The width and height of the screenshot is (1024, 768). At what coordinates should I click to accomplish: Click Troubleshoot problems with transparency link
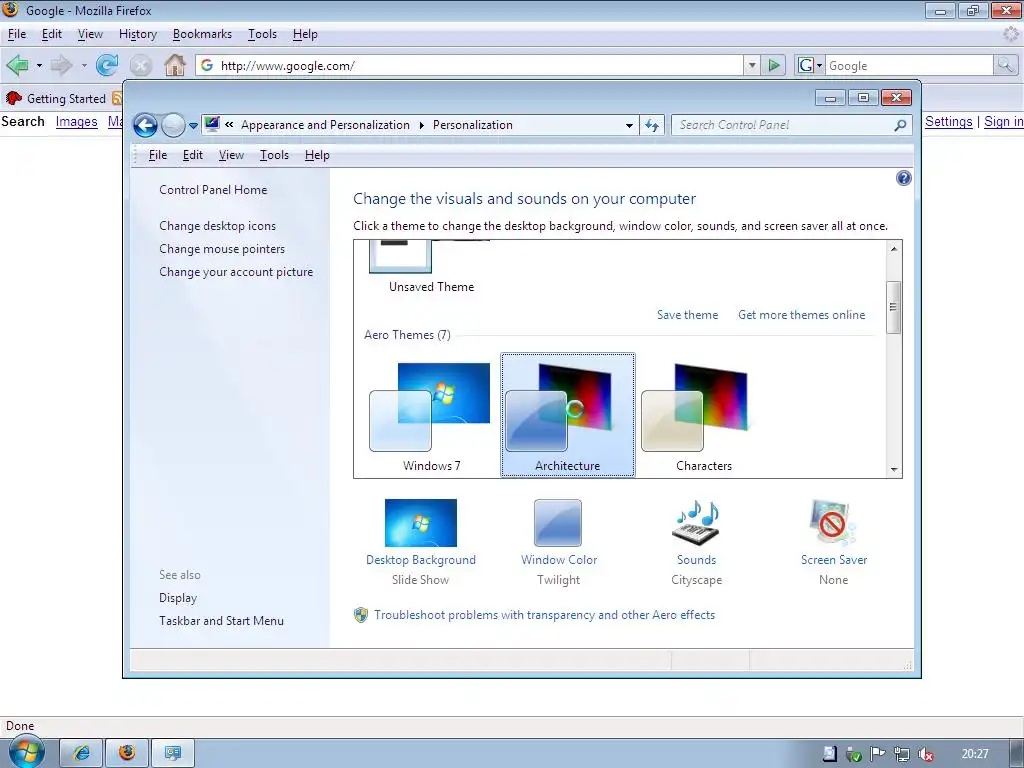coord(544,615)
